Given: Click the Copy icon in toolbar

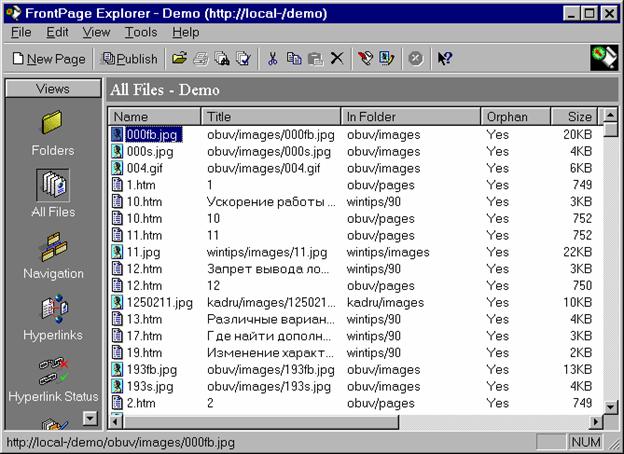Looking at the screenshot, I should point(294,59).
